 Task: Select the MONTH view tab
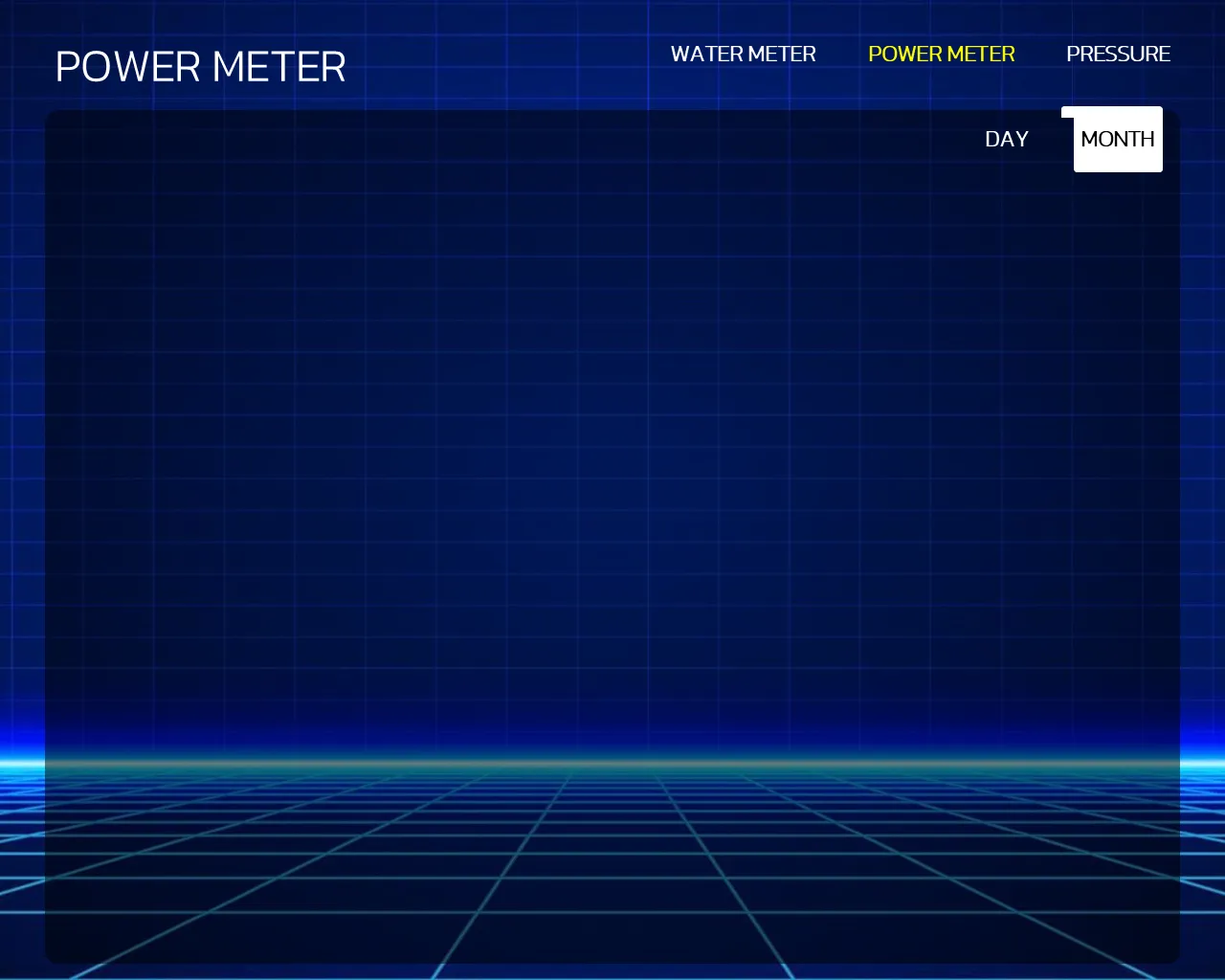coord(1118,139)
